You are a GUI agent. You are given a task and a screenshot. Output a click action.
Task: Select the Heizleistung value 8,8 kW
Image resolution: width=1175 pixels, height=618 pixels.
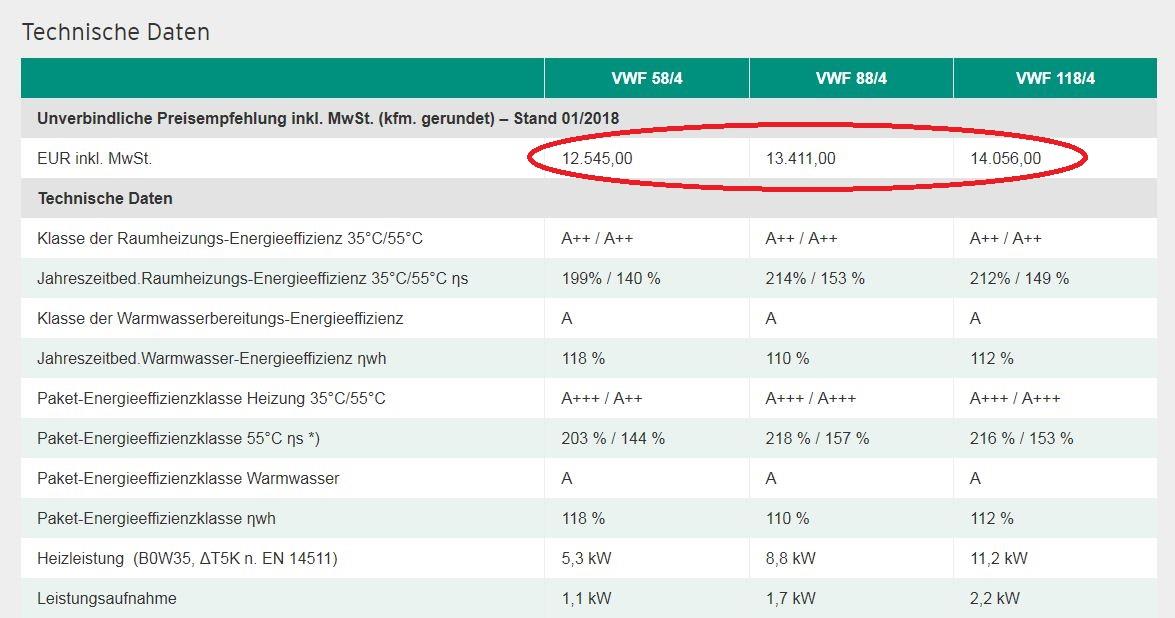tap(791, 559)
